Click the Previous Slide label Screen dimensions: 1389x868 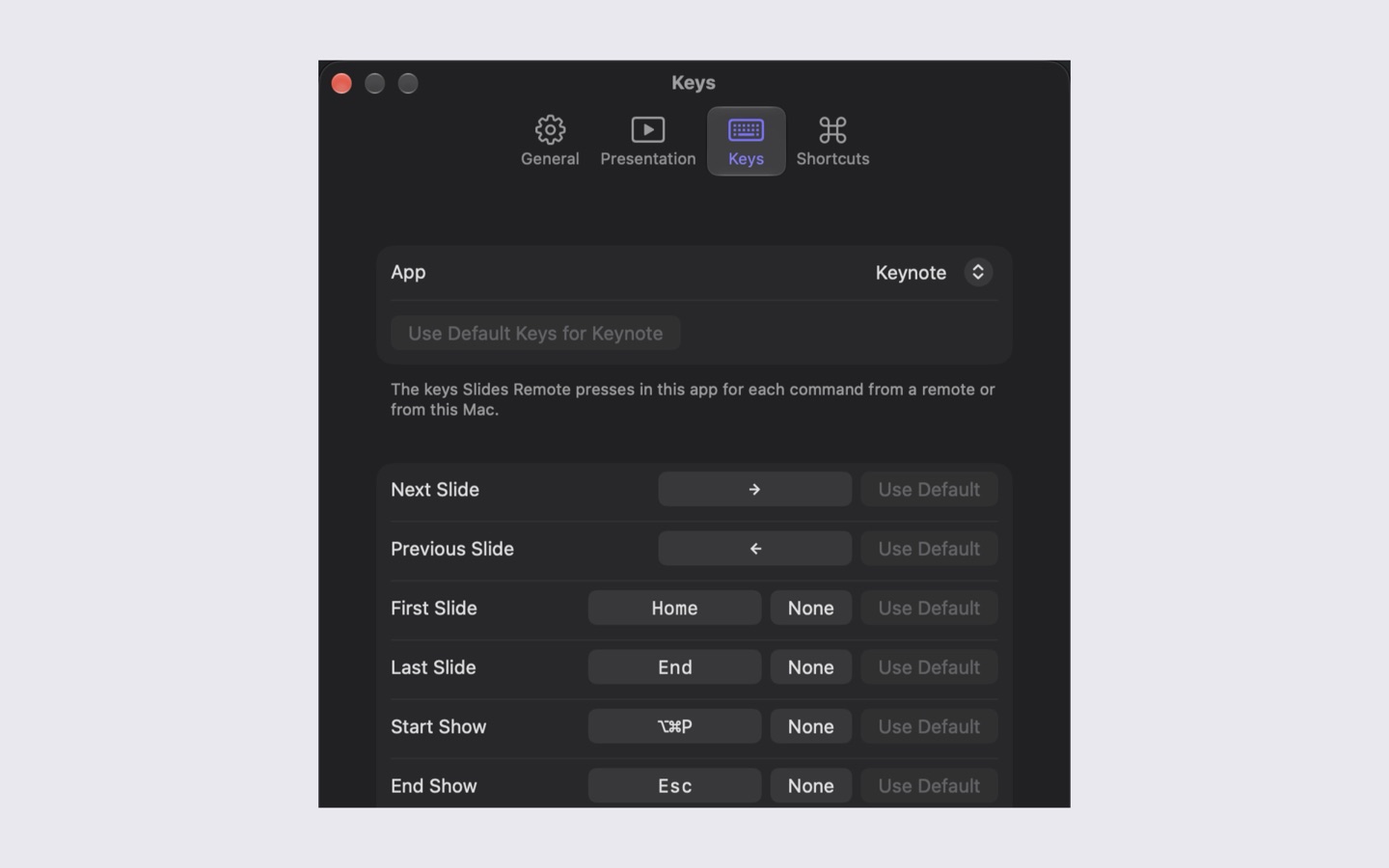(452, 549)
